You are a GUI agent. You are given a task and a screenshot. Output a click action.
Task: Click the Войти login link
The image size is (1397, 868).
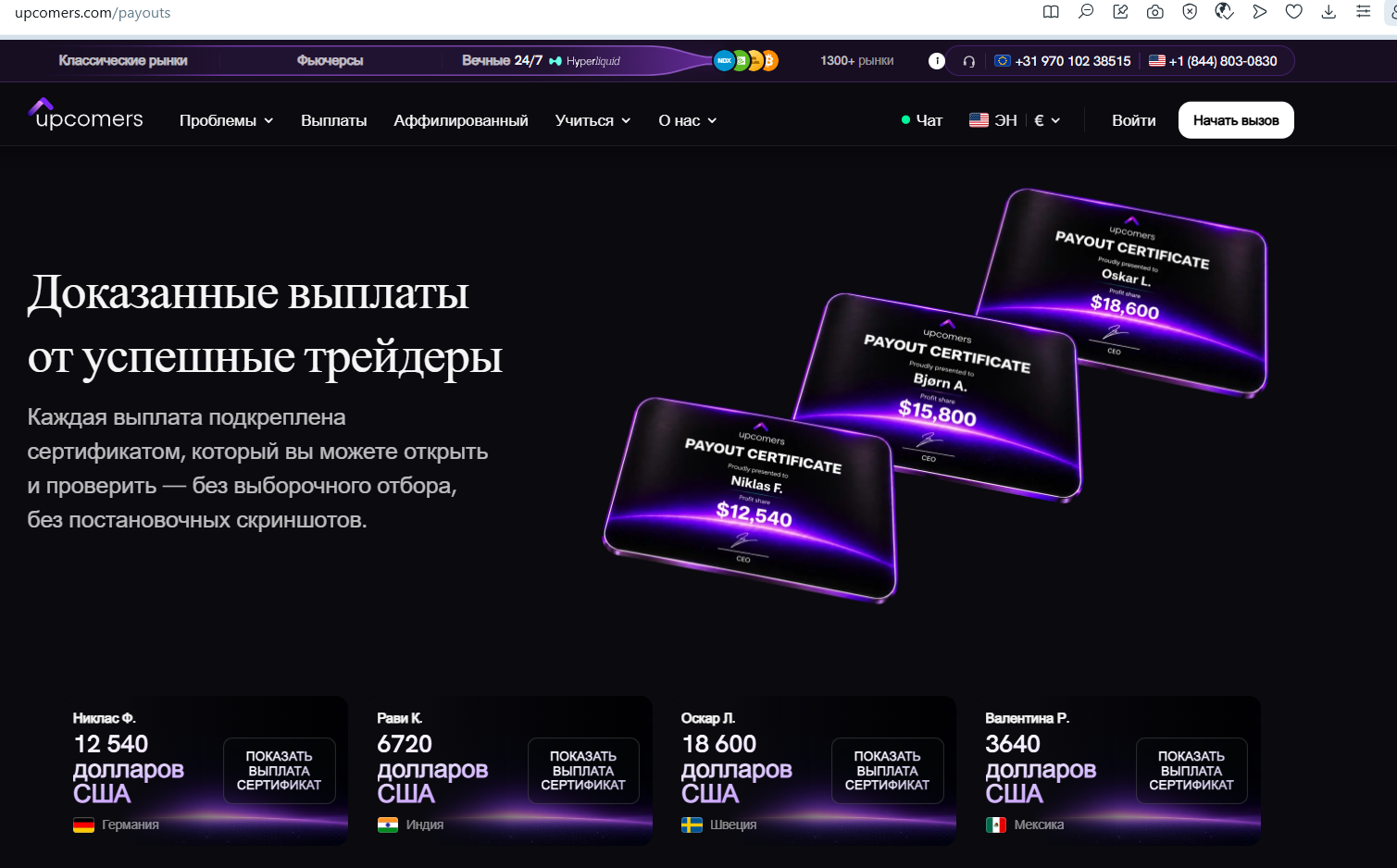coord(1134,120)
